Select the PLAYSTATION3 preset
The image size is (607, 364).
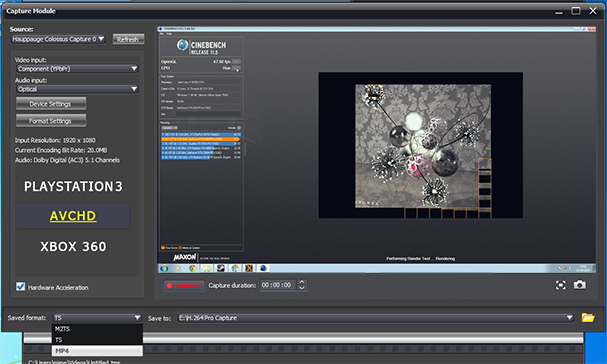tap(73, 187)
